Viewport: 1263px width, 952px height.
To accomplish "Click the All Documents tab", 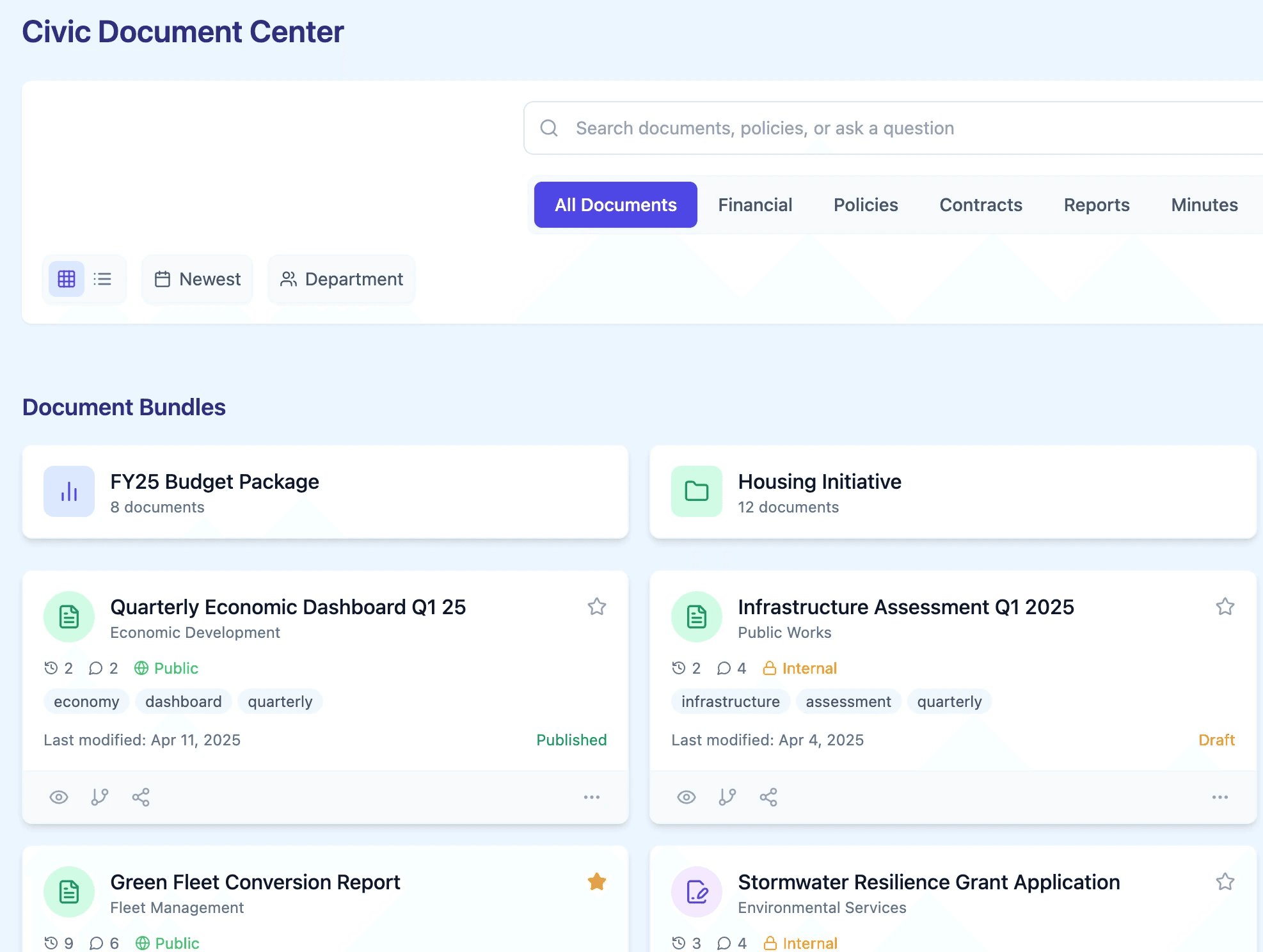I will click(616, 205).
